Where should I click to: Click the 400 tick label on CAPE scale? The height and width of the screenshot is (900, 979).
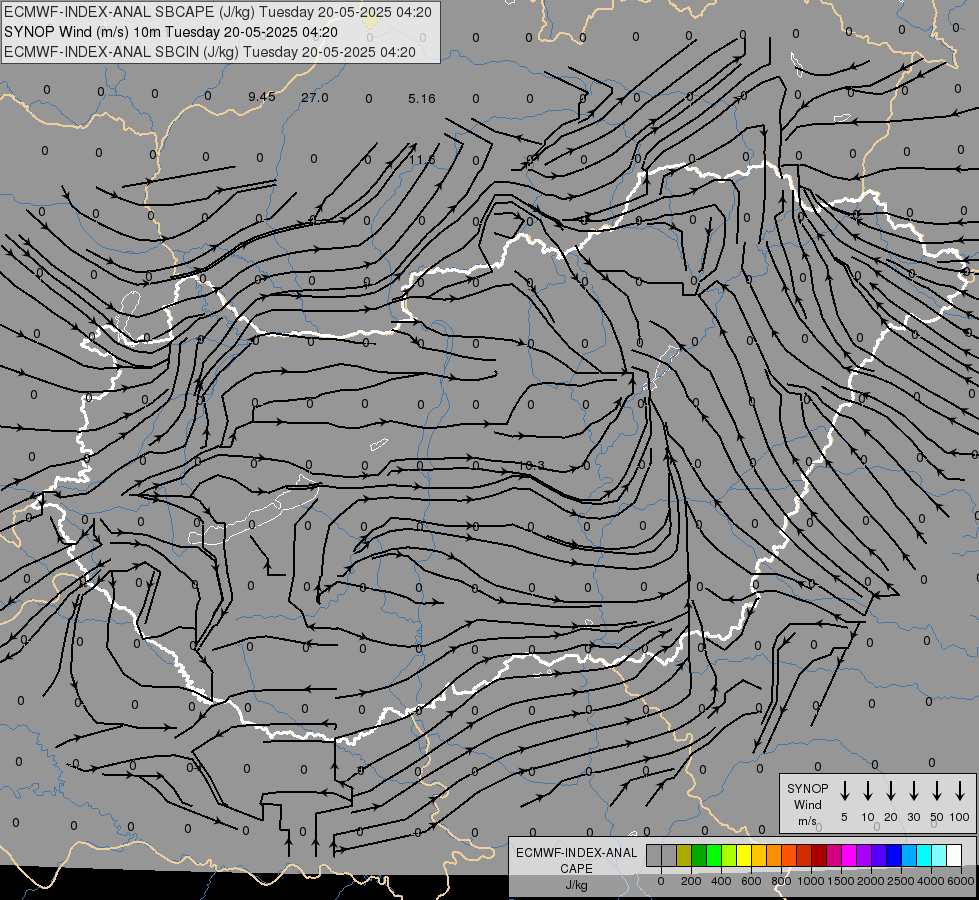[721, 881]
